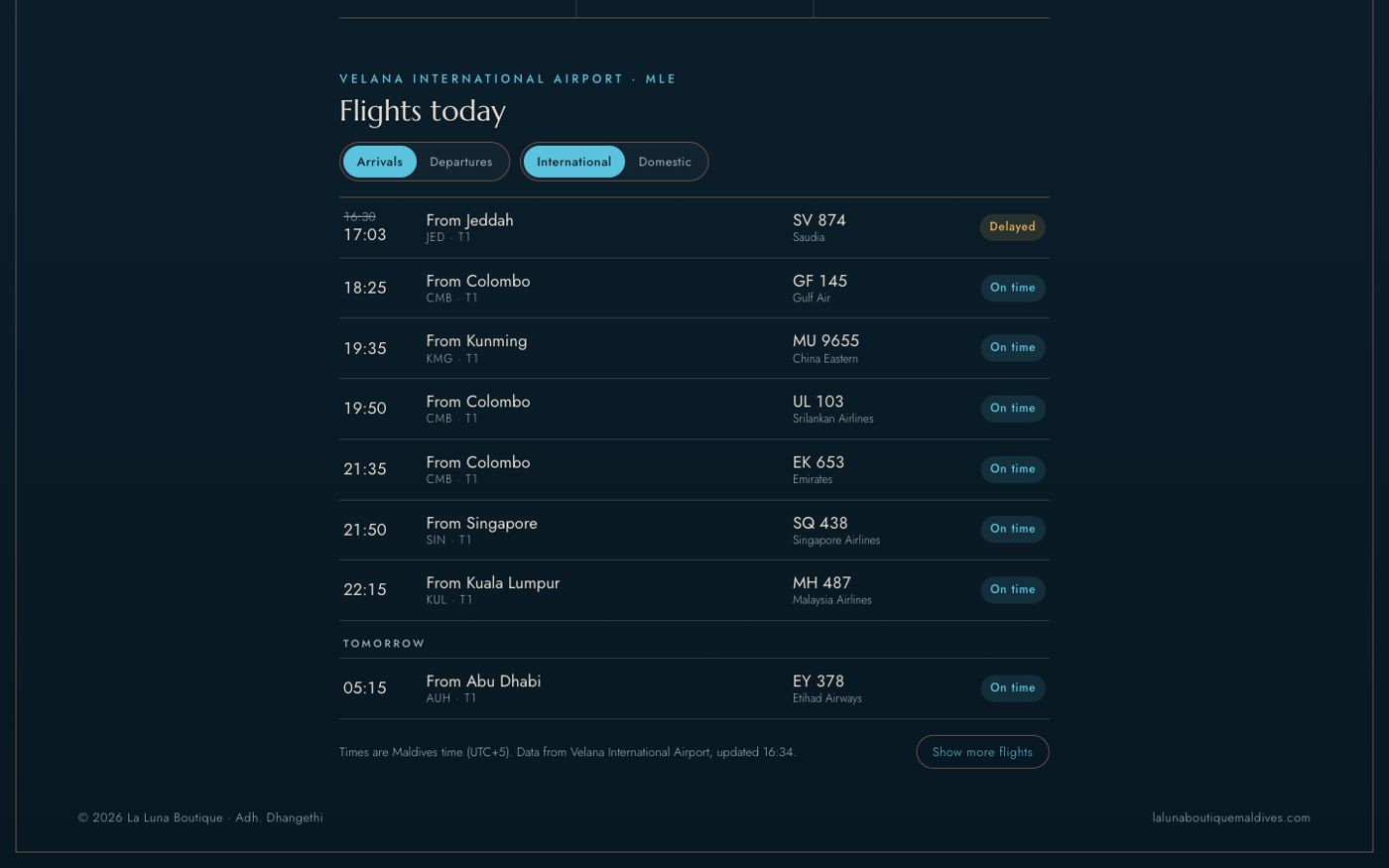Screen dimensions: 1389x868
Task: Click the Show more flights button
Action: 982,752
